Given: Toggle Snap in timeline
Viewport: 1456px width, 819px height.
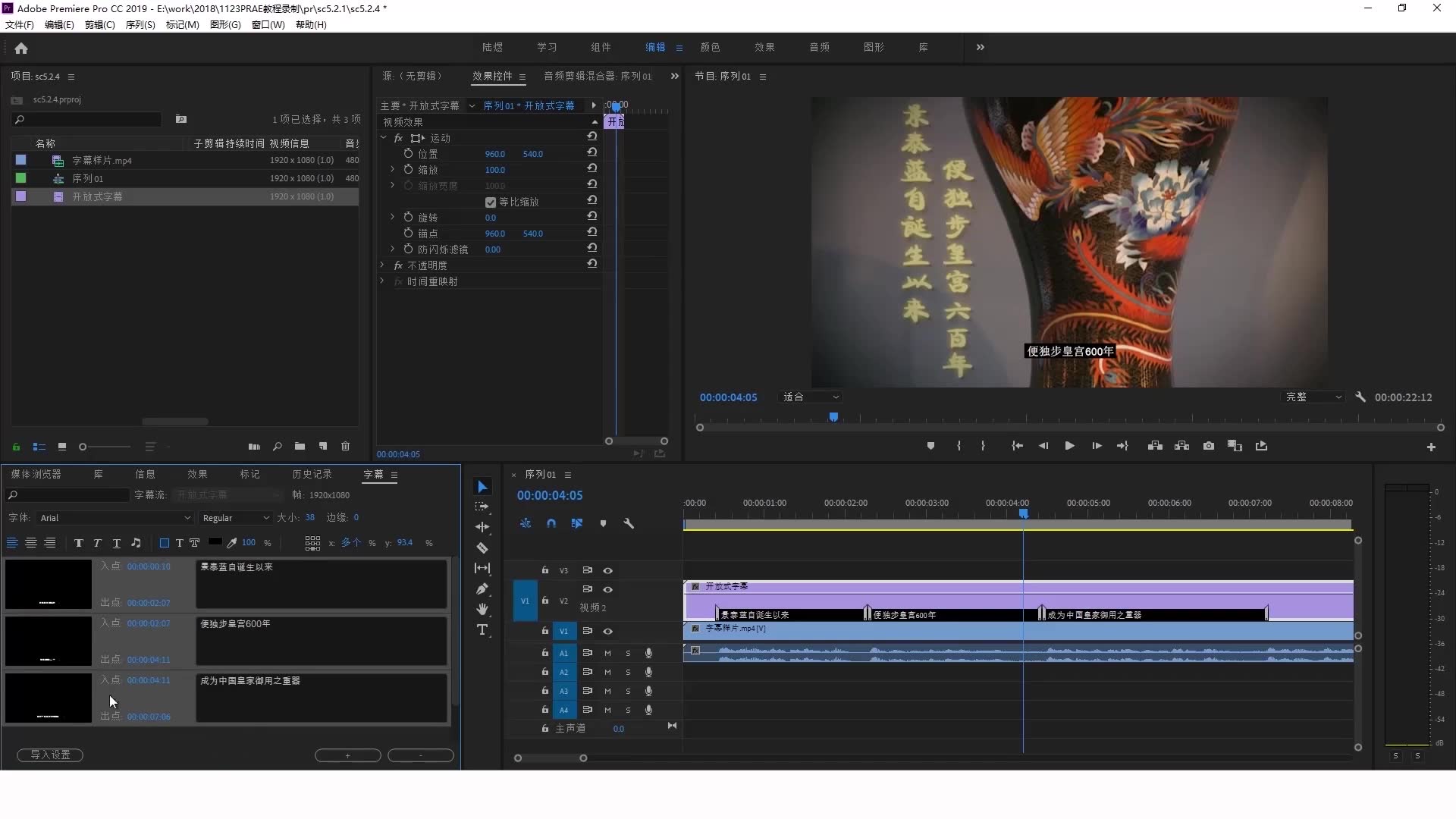Looking at the screenshot, I should [551, 523].
